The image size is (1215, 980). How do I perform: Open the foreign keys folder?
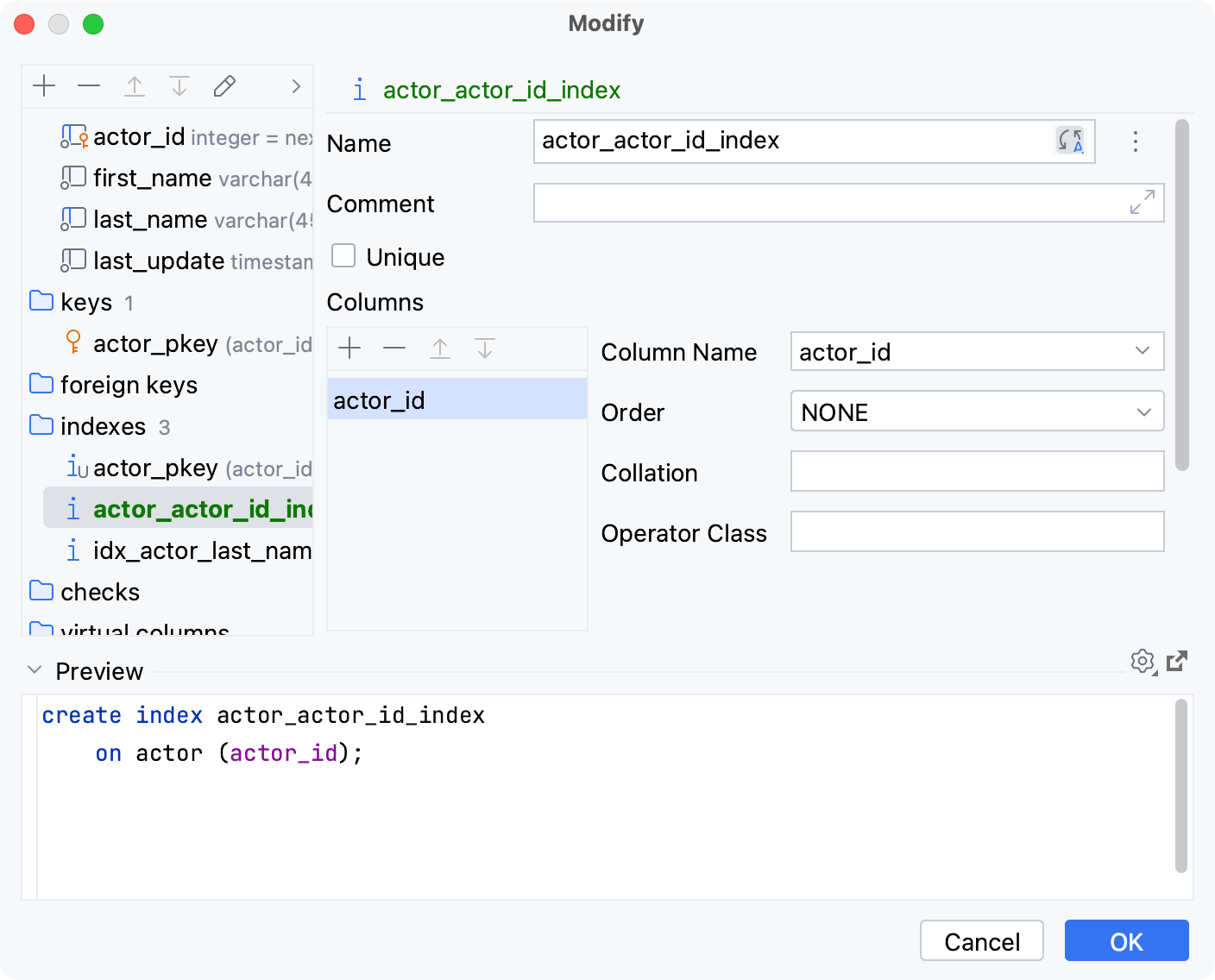[129, 385]
